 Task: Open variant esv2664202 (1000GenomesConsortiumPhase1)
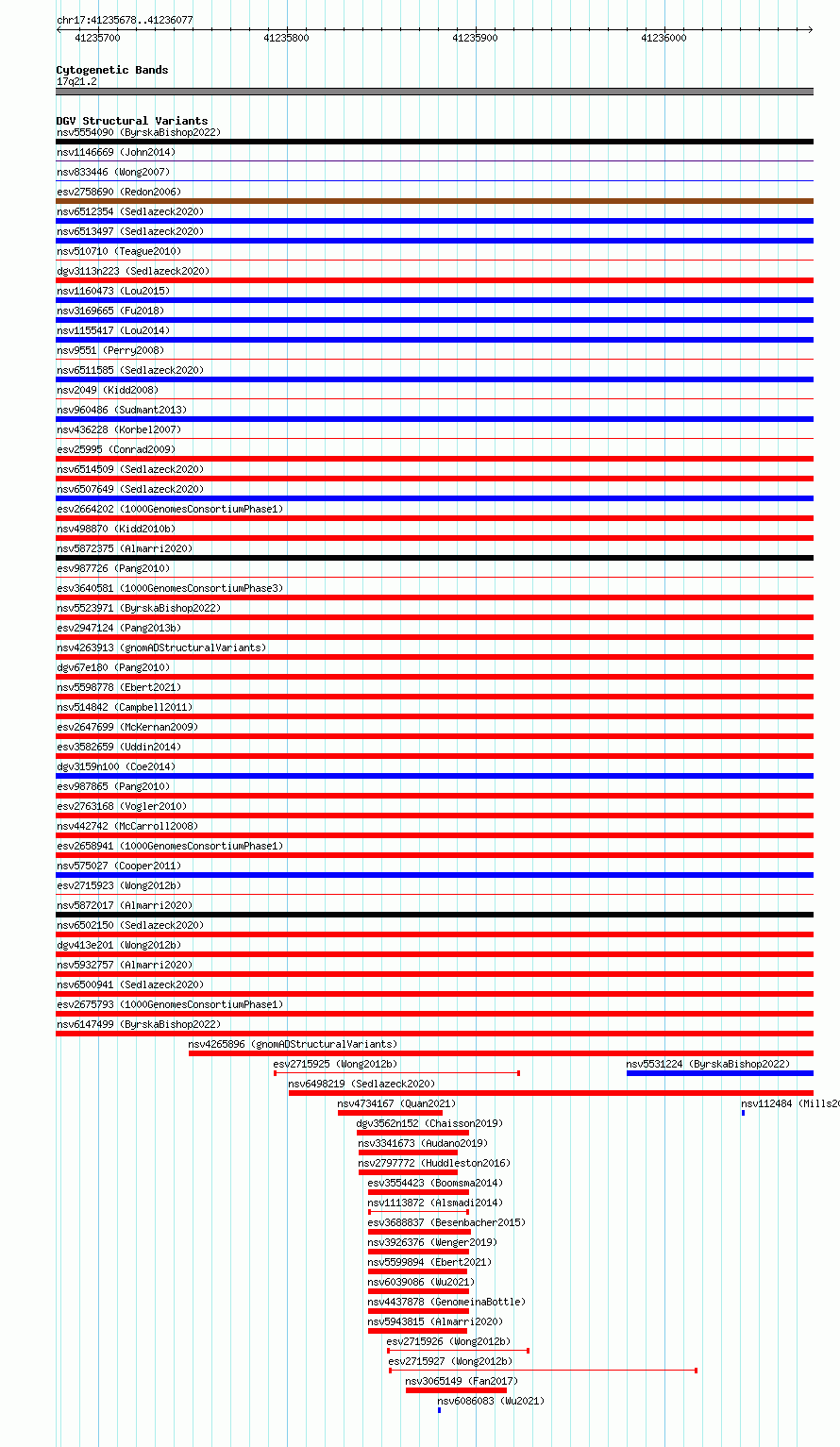click(170, 509)
